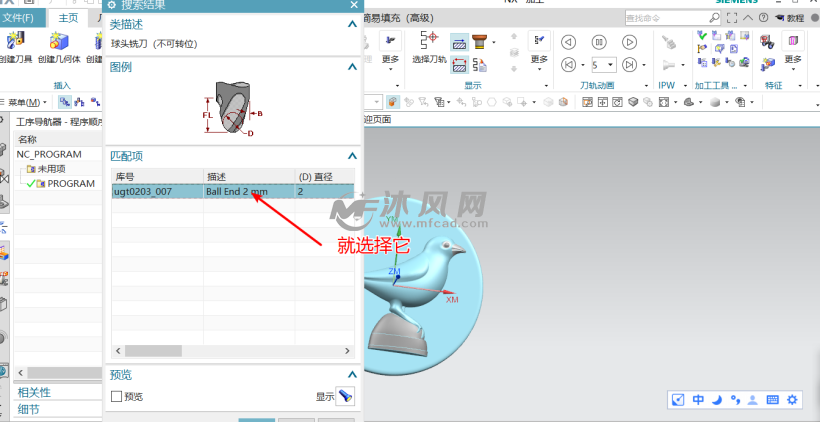
Task: Open the 菜单(M) dropdown
Action: tap(25, 102)
